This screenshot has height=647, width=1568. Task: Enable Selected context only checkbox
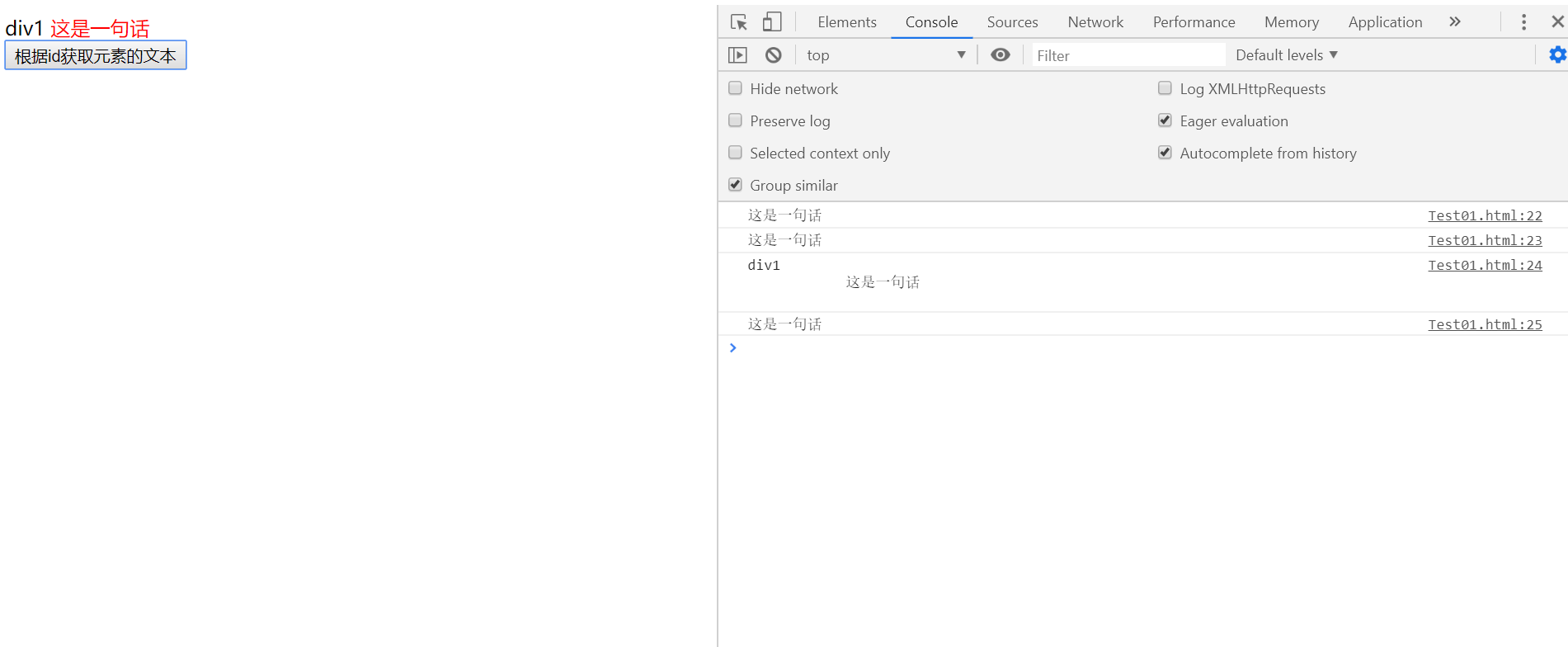735,153
